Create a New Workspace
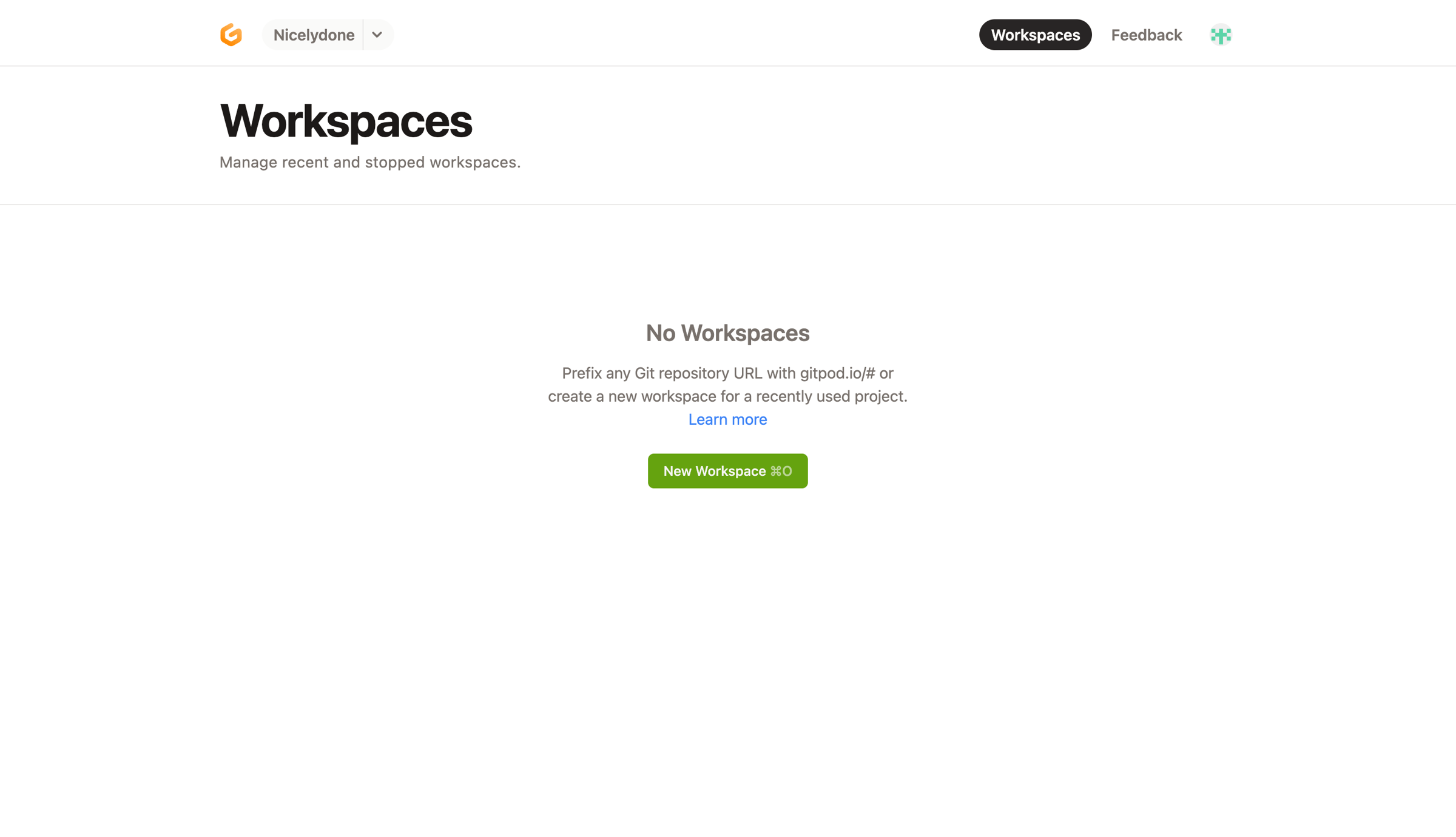The height and width of the screenshot is (837, 1456). (x=727, y=470)
